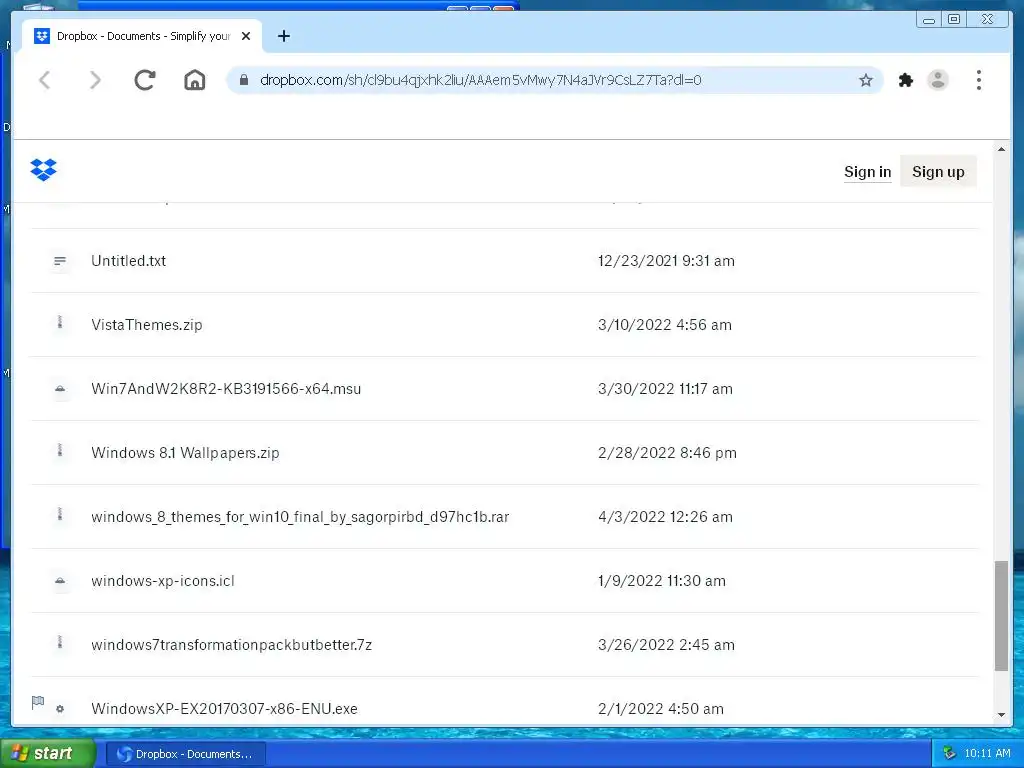
Task: Open the Windows XP start menu
Action: tap(47, 754)
